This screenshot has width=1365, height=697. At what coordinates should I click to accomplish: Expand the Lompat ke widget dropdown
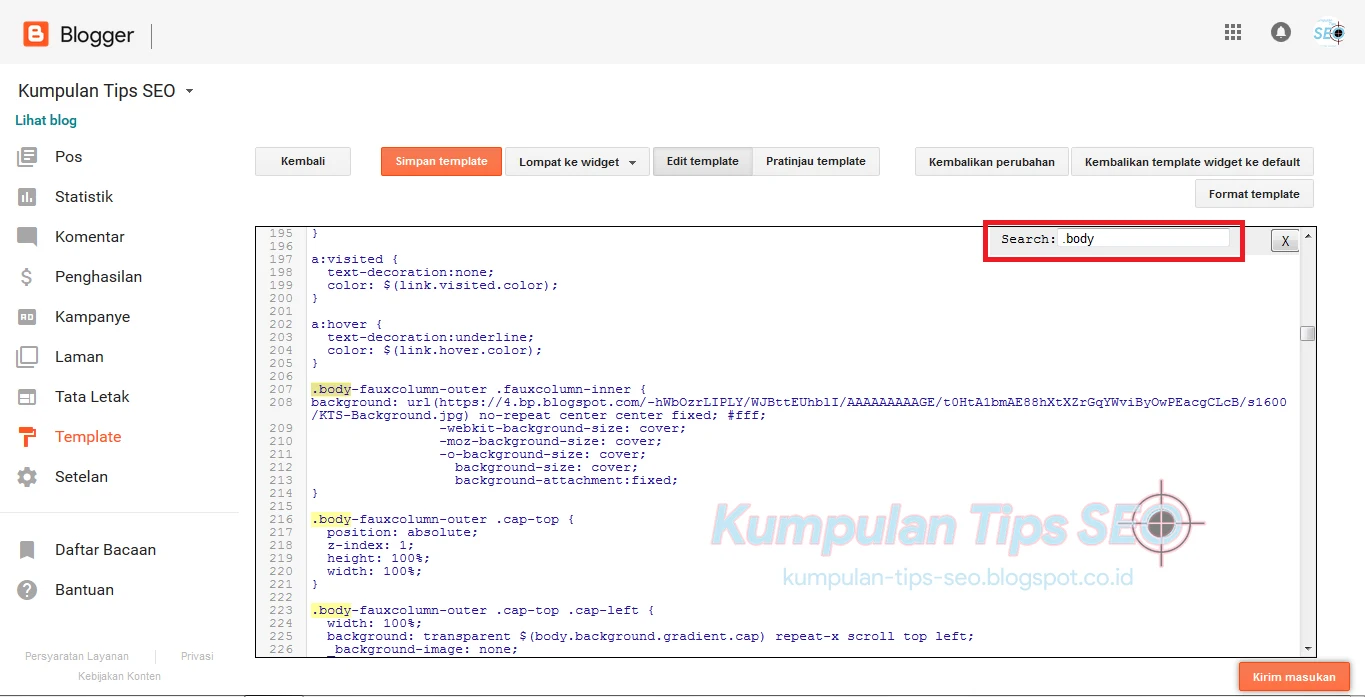tap(577, 160)
